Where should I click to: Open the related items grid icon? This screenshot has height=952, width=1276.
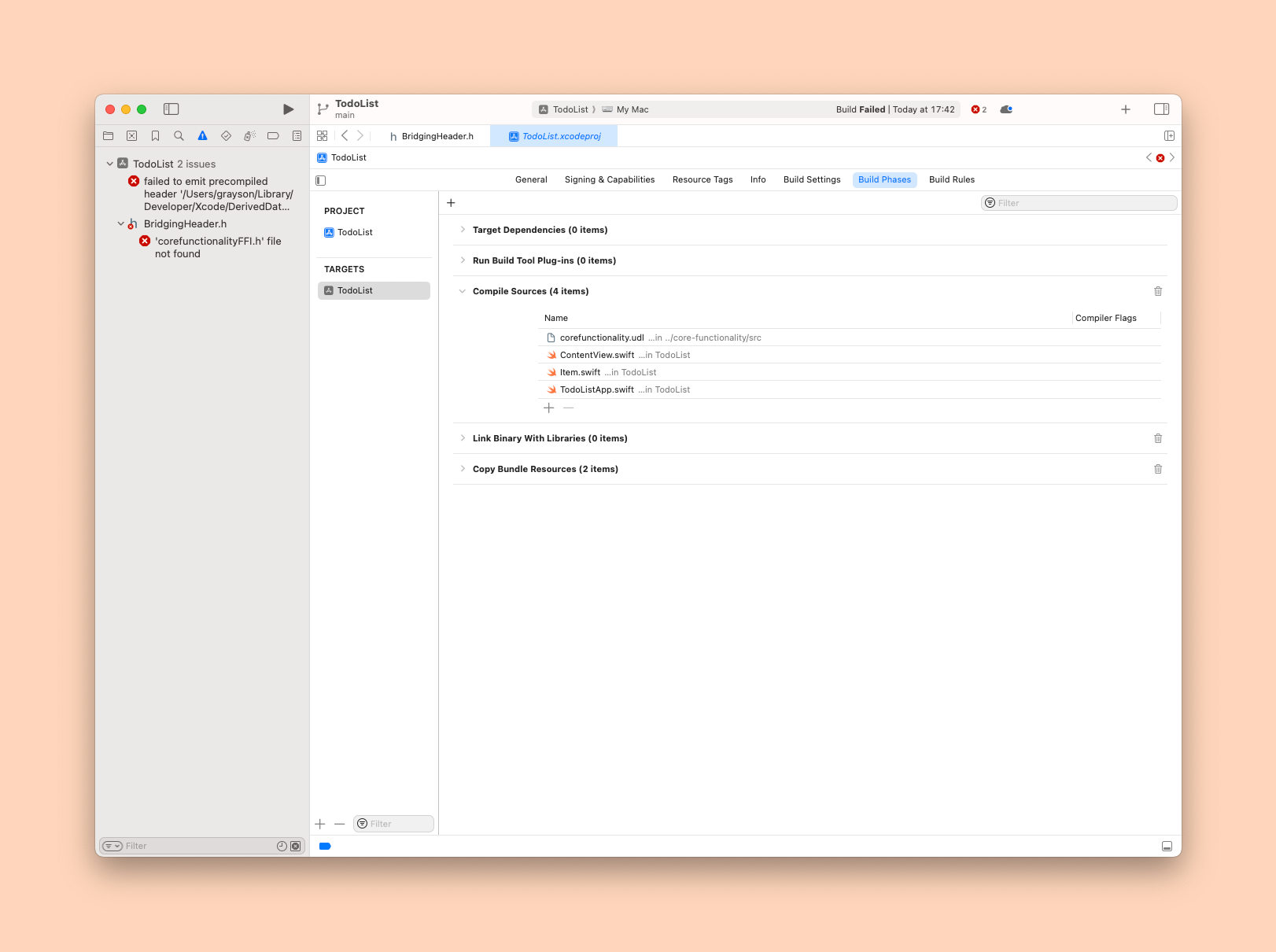click(323, 136)
